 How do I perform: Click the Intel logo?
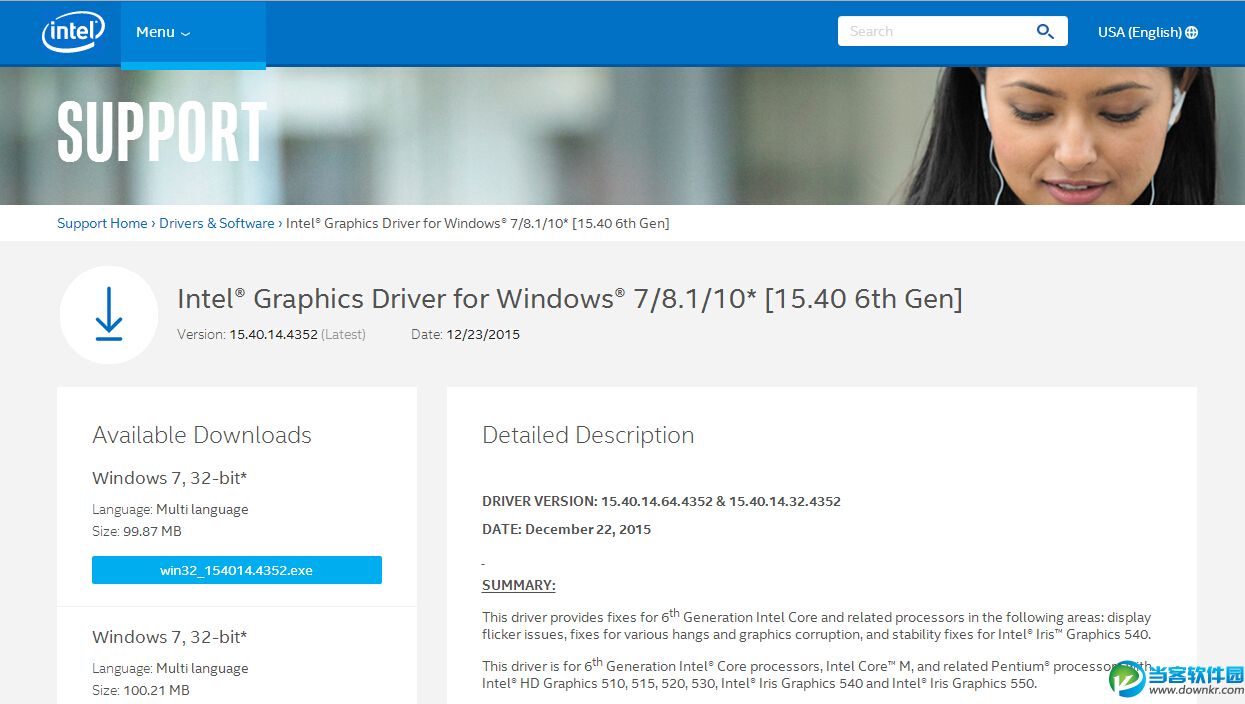(x=73, y=33)
